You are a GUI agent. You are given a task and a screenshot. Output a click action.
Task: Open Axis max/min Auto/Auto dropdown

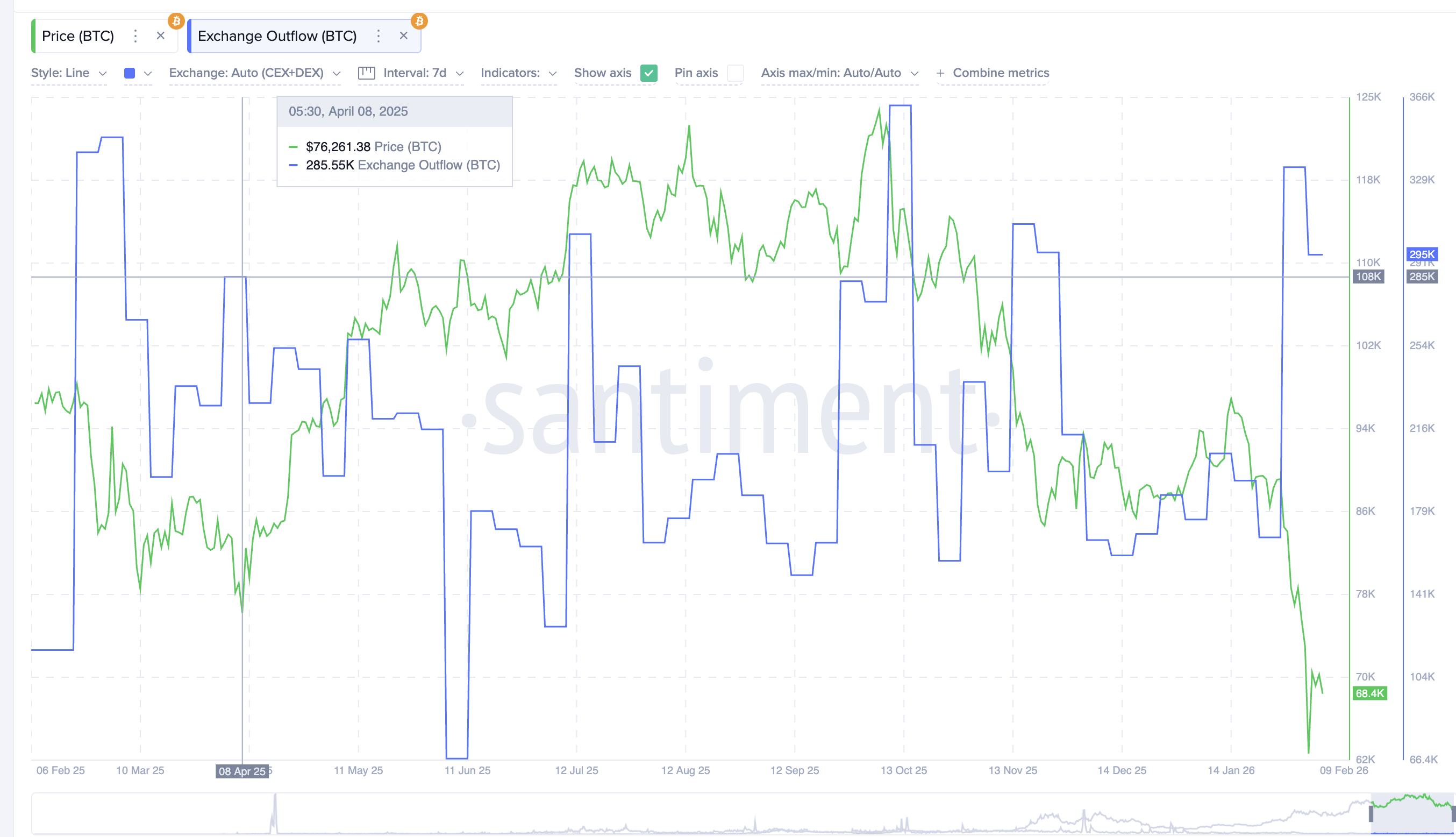[839, 73]
